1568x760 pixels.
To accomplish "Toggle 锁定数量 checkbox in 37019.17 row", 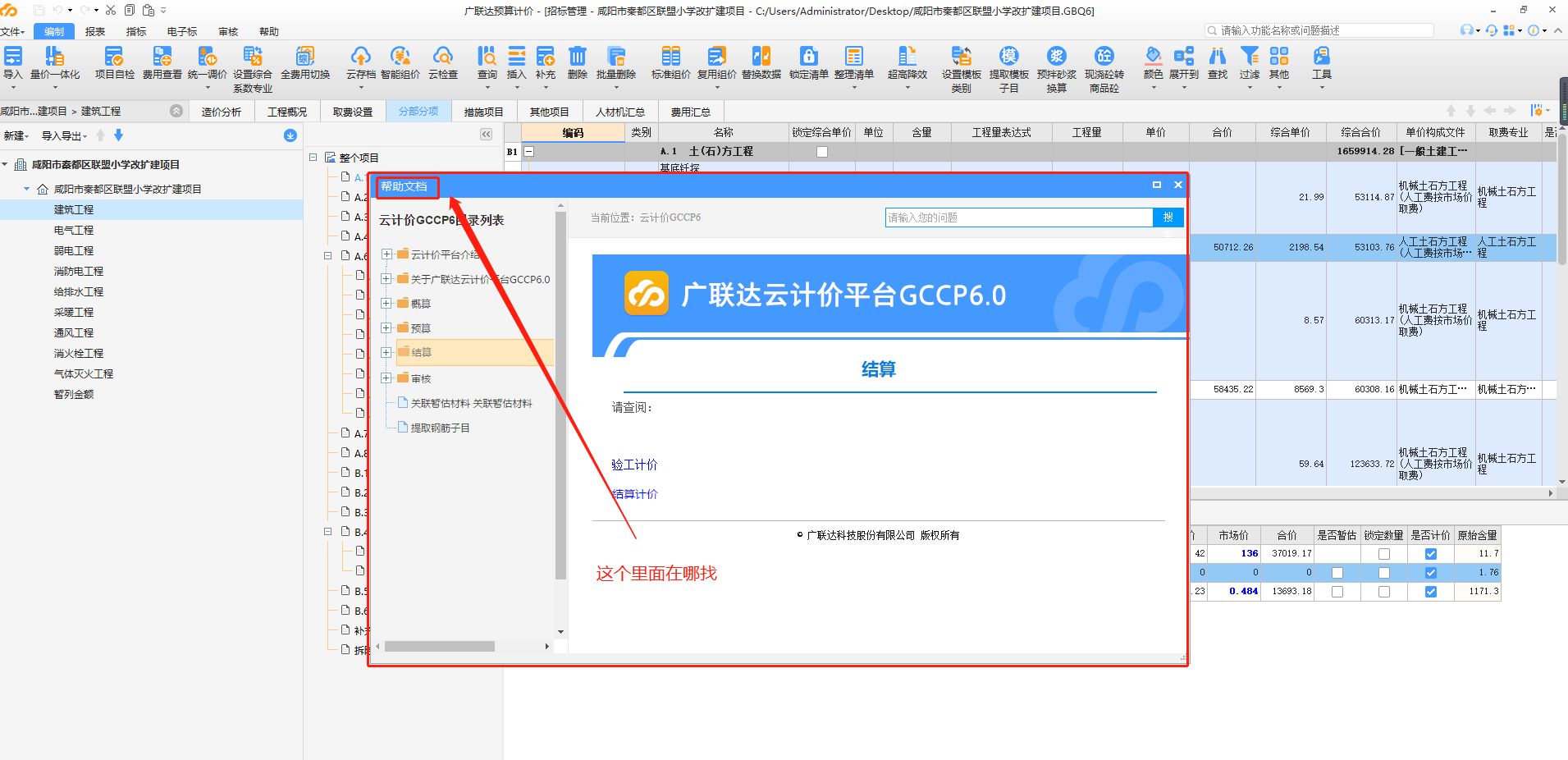I will coord(1384,554).
